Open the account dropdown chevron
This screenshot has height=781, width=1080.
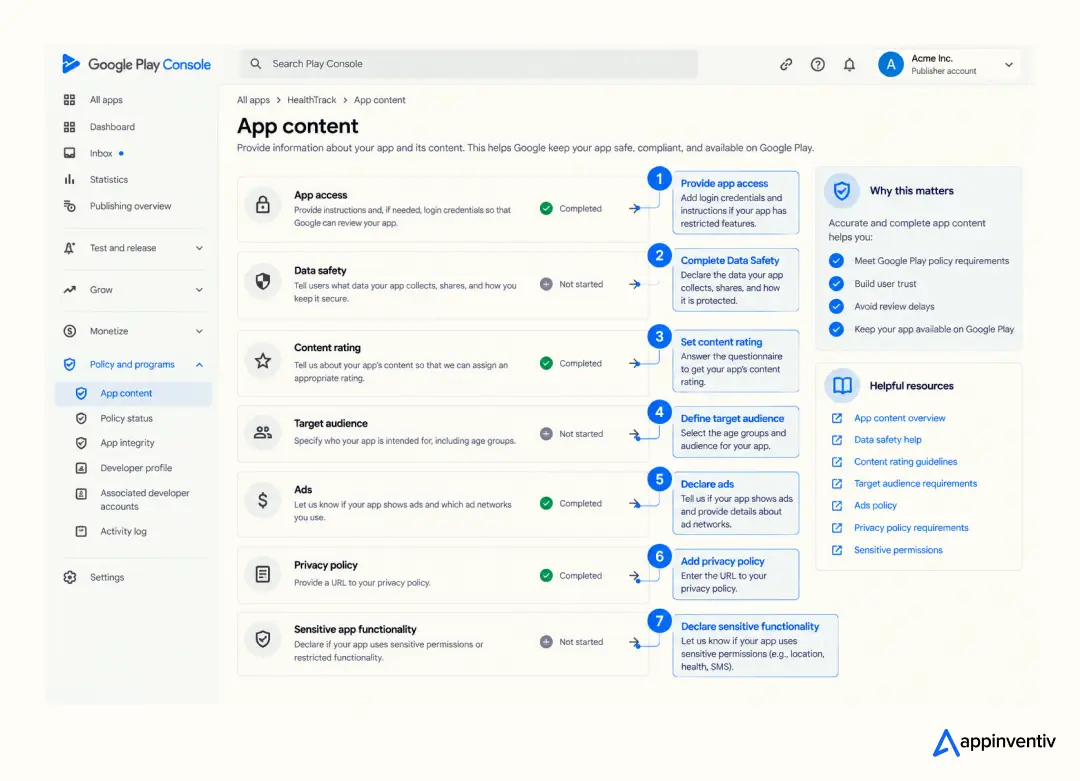click(x=1008, y=65)
